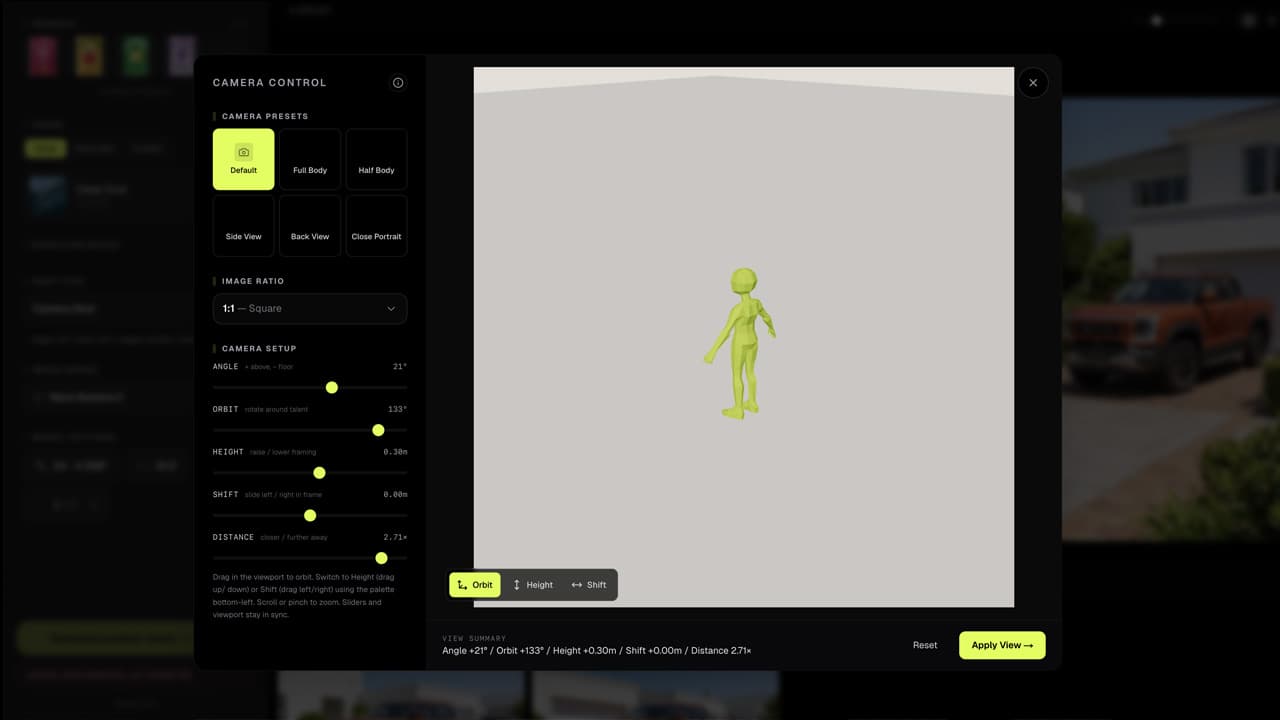The image size is (1280, 720).
Task: Click the Orbit slider handle
Action: (378, 430)
